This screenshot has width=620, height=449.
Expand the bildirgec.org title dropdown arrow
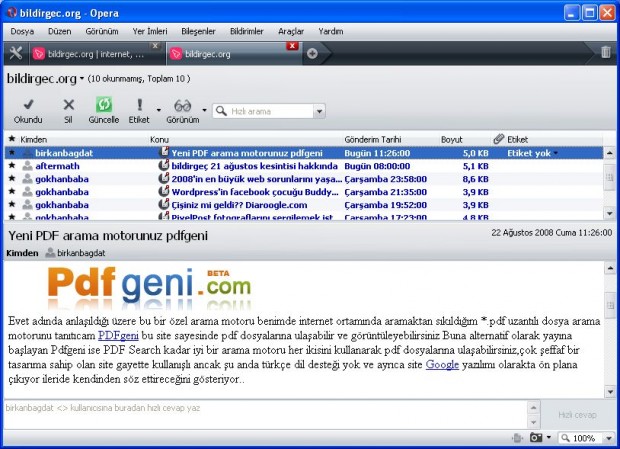click(82, 78)
